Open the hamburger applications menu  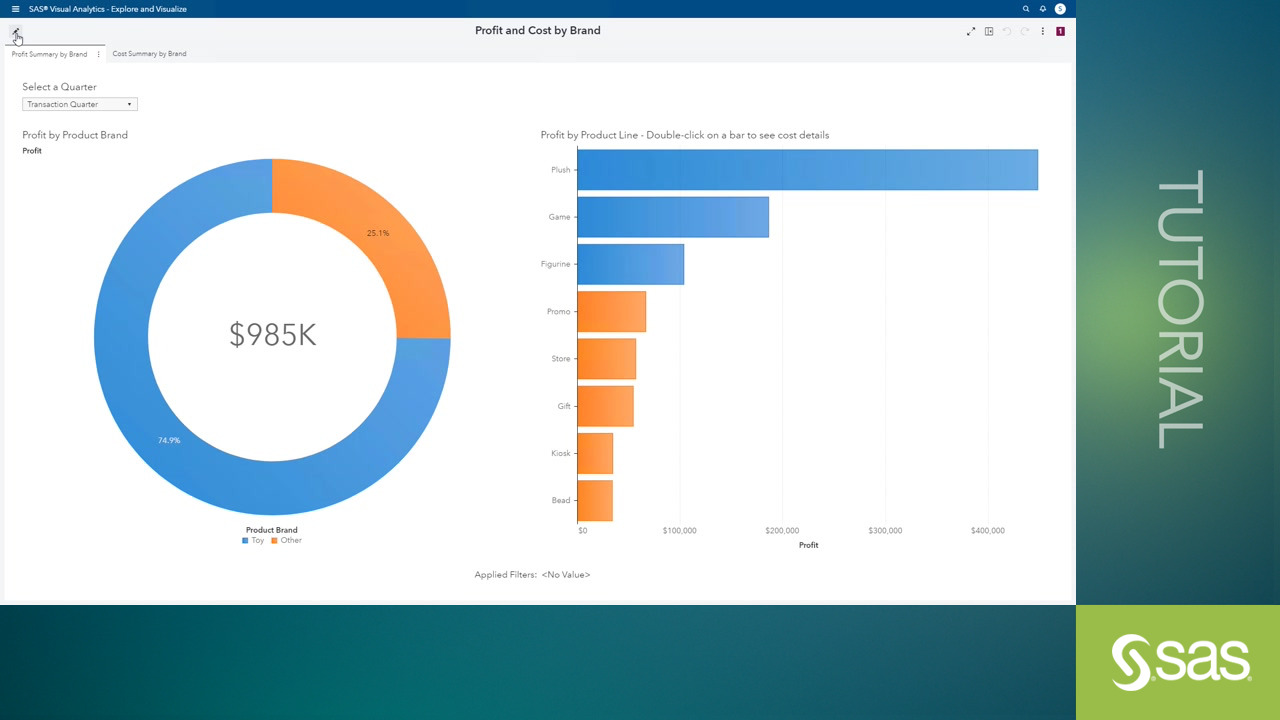pyautogui.click(x=15, y=9)
